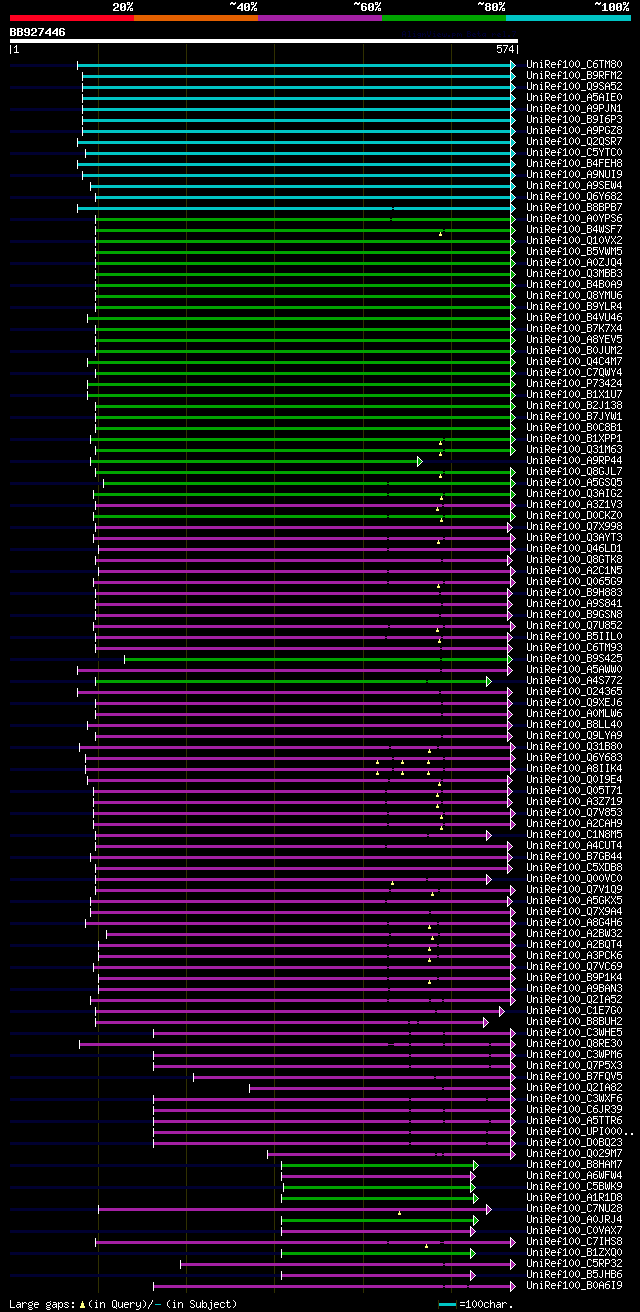Open the UniRef100_P73424 hit link
640x1312 pixels.
point(574,384)
